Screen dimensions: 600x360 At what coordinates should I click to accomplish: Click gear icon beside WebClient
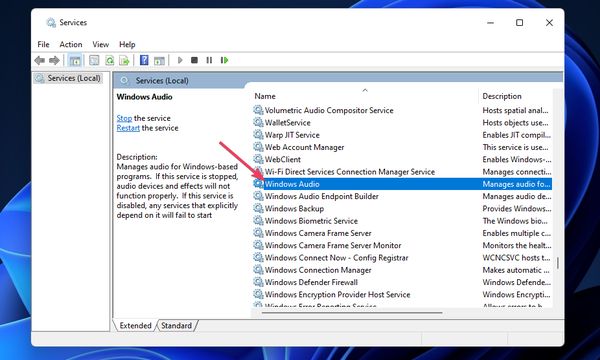258,159
